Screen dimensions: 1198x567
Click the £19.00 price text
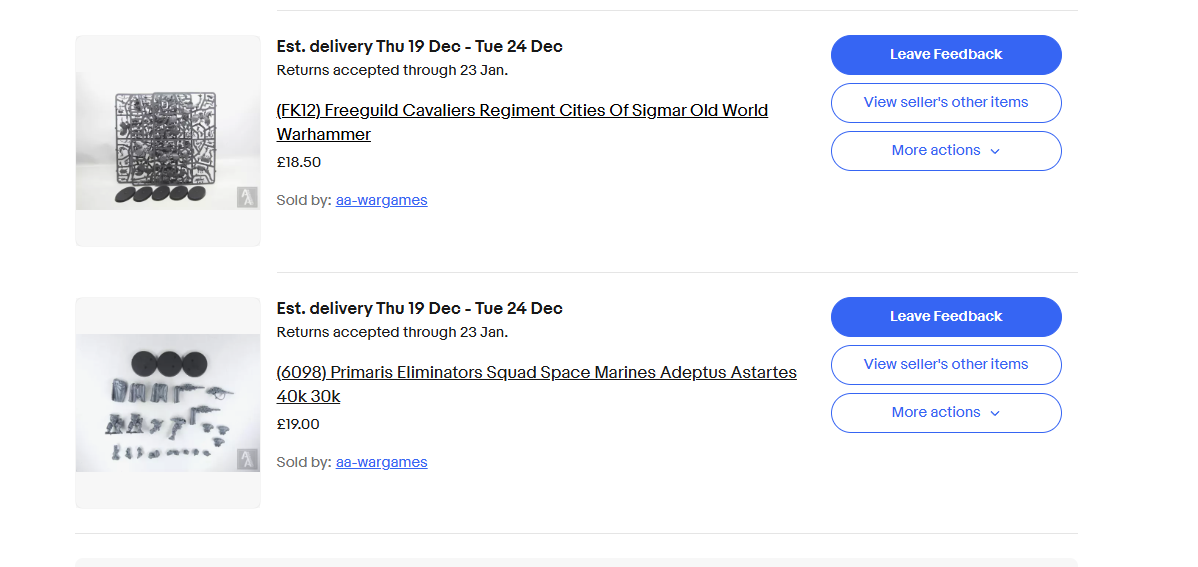pos(298,424)
